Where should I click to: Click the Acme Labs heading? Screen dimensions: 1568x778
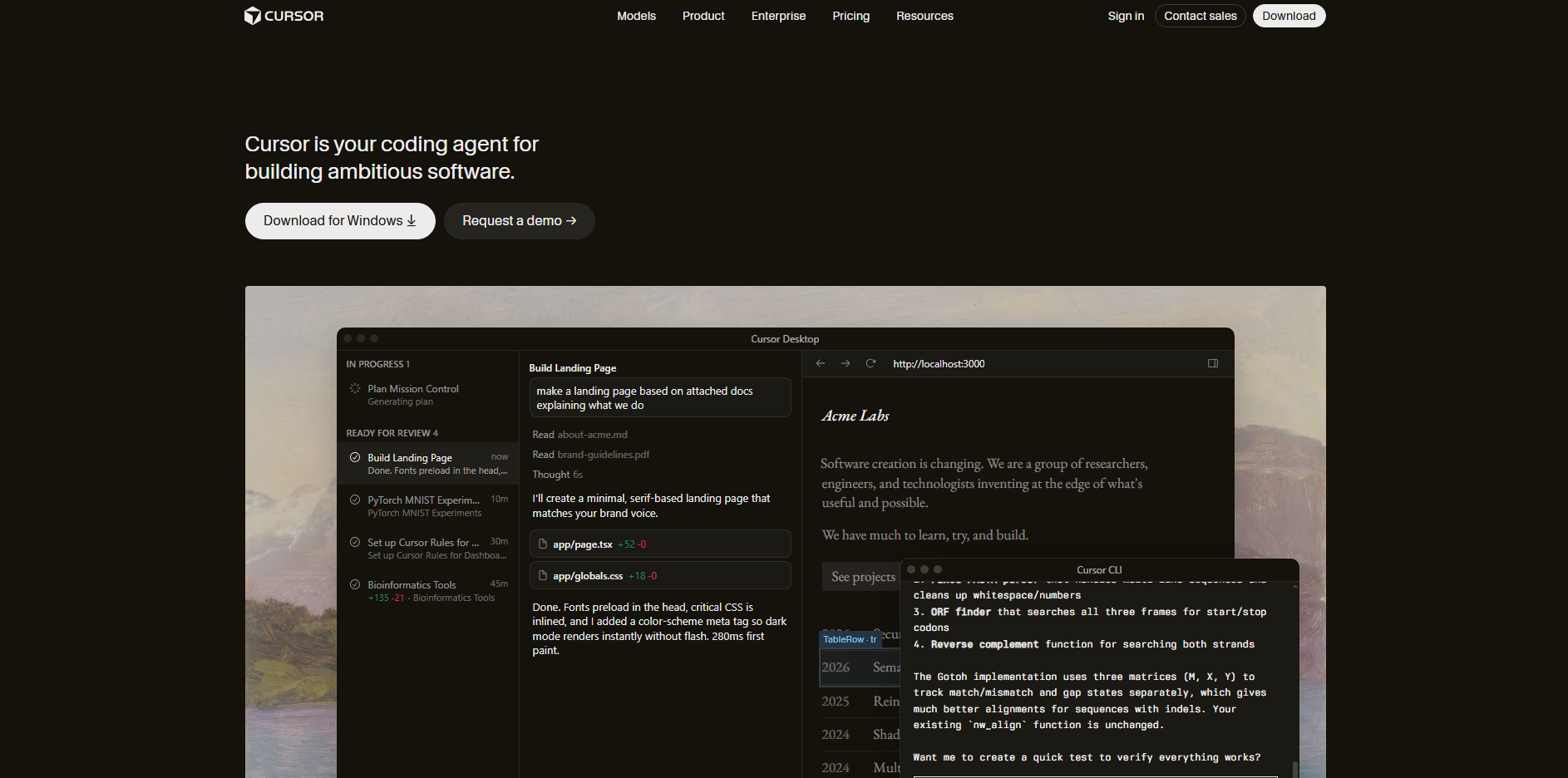click(855, 416)
